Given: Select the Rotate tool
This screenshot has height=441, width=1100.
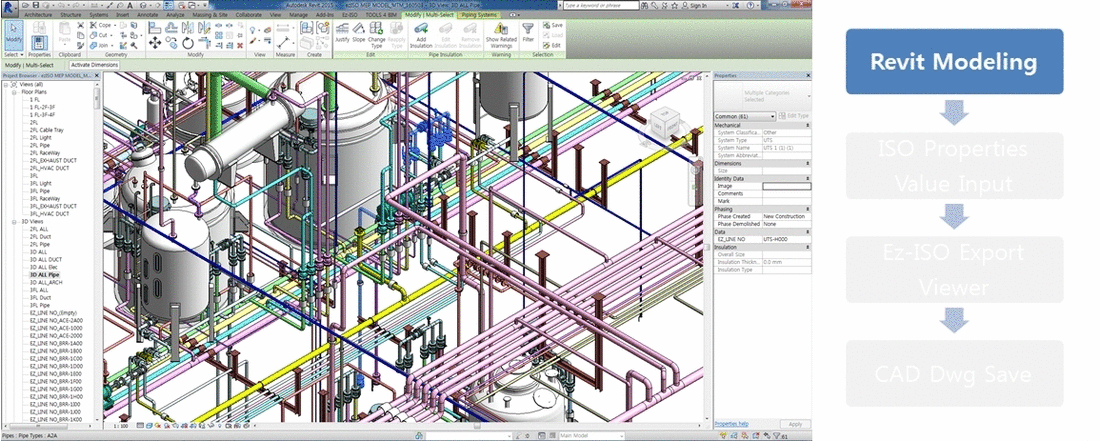Looking at the screenshot, I should [x=188, y=43].
